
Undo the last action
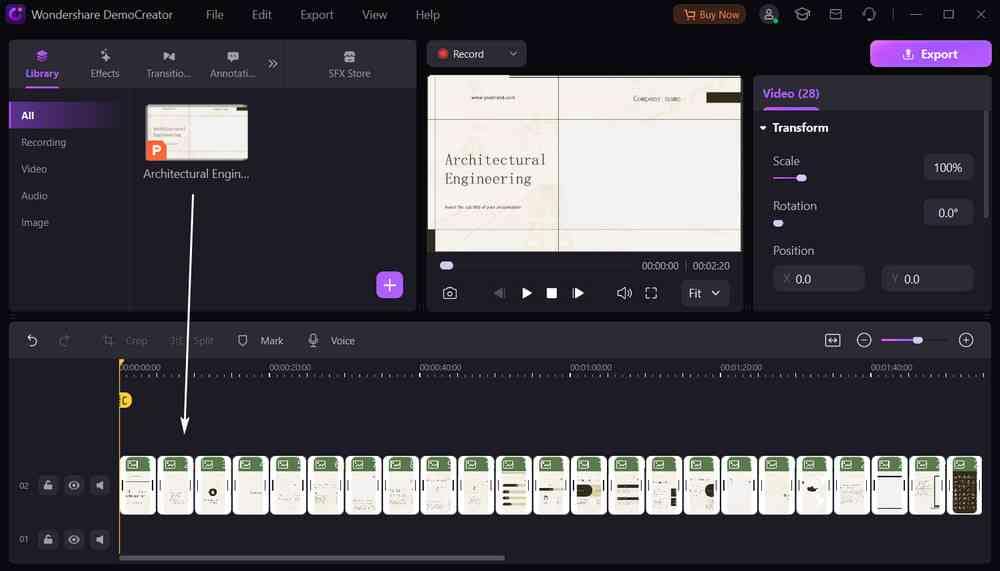(32, 341)
